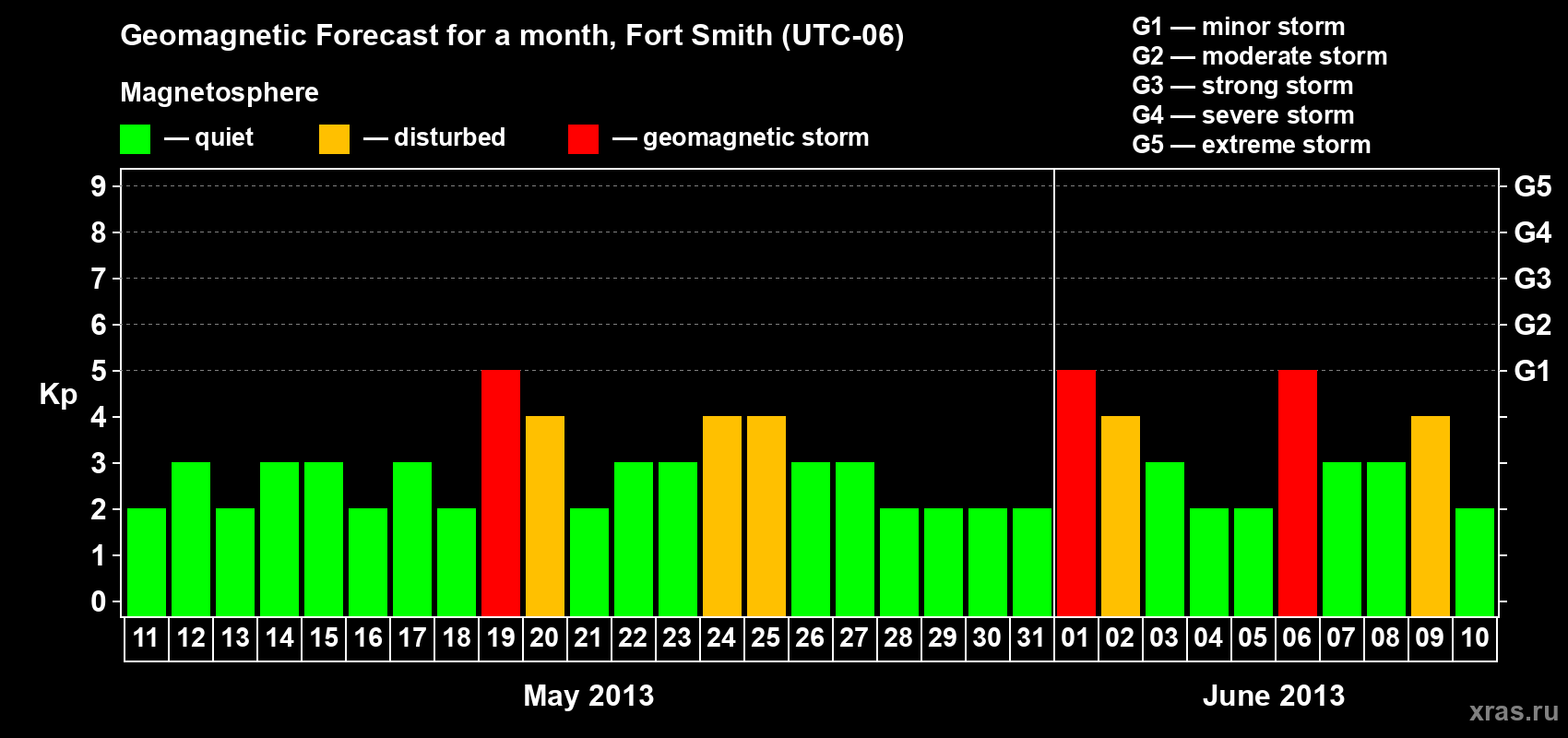Viewport: 1568px width, 738px height.
Task: Click the date label 07
Action: point(1342,638)
